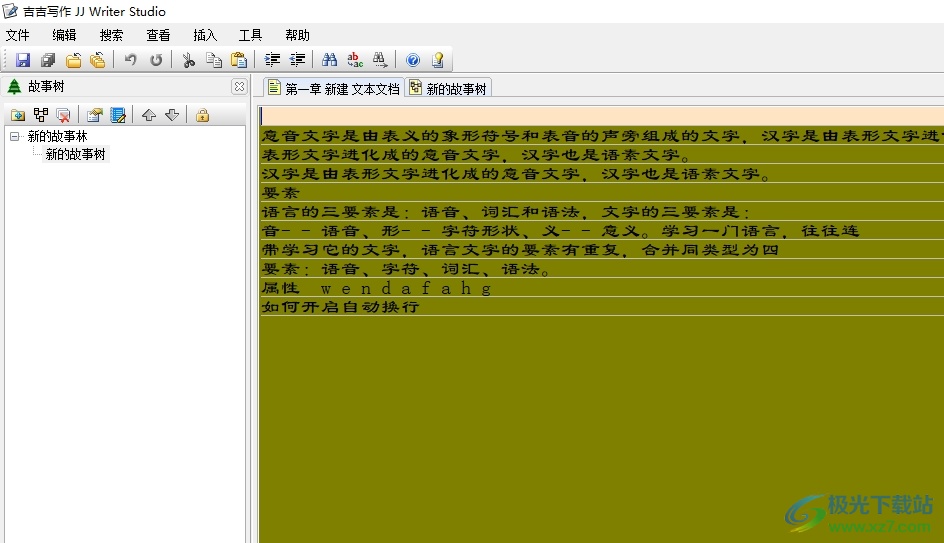
Task: Select the 新的故事林 root node
Action: click(x=58, y=137)
